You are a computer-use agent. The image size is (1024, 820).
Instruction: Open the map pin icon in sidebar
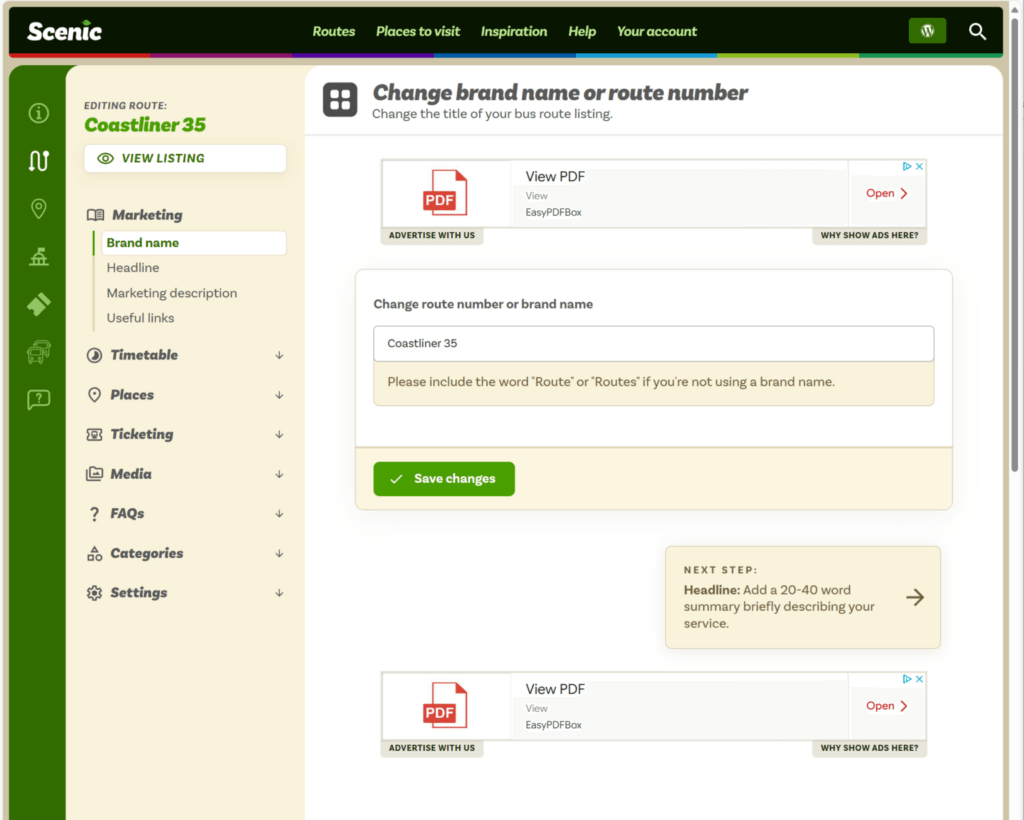click(x=39, y=208)
